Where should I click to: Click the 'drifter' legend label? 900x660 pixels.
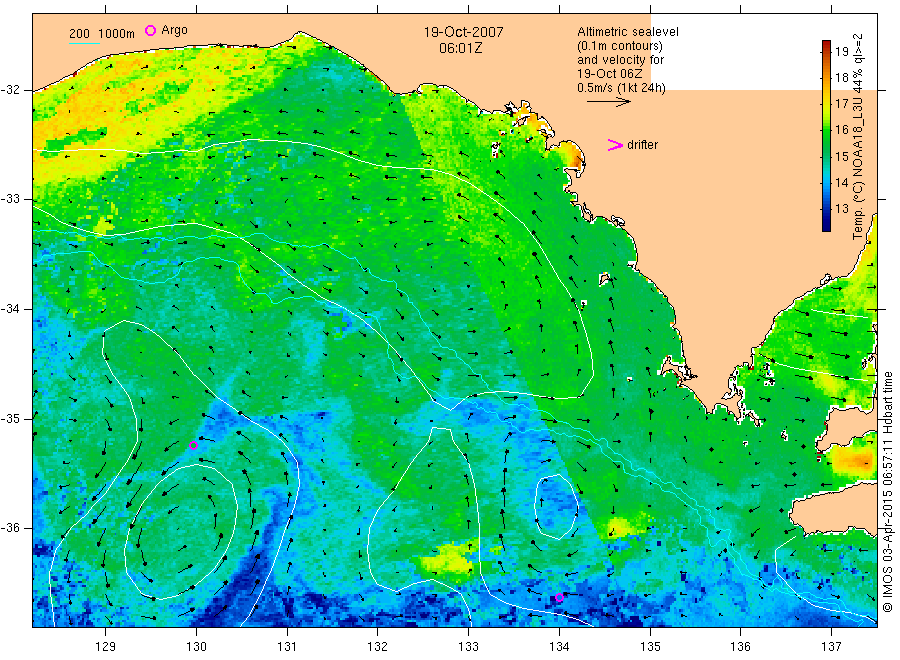tap(642, 145)
